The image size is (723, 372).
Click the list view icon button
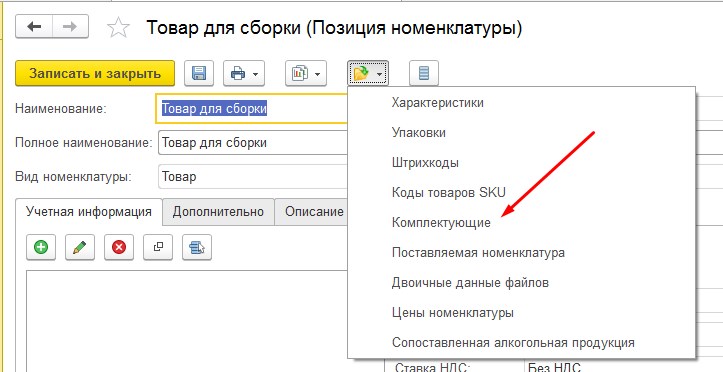(x=424, y=73)
